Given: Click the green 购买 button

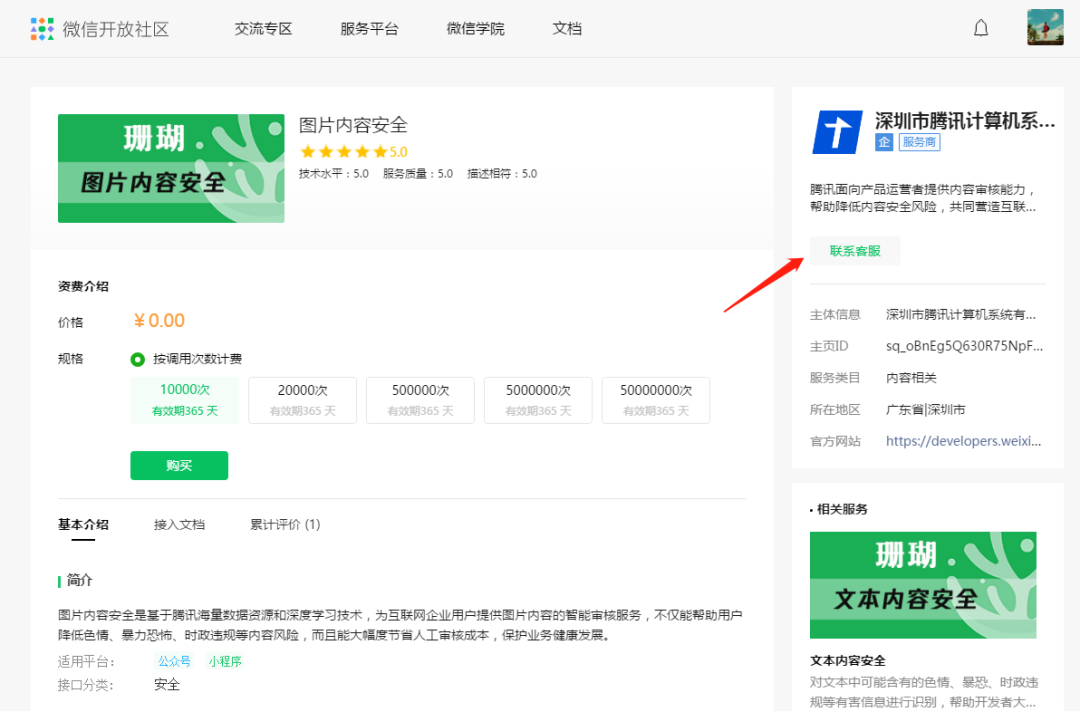Looking at the screenshot, I should point(179,465).
